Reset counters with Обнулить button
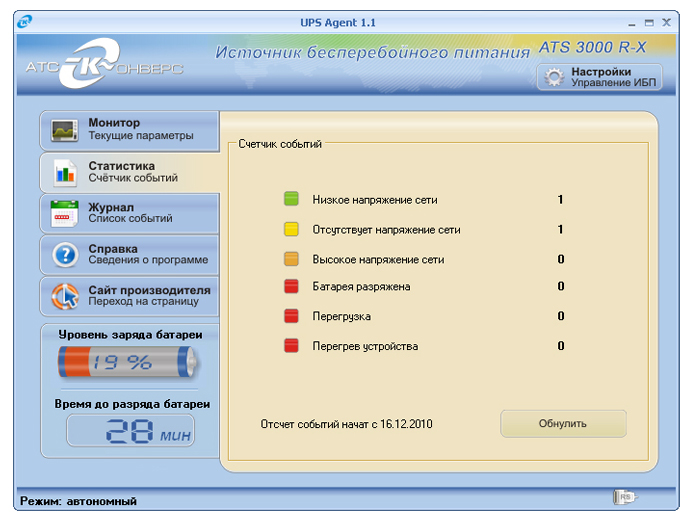This screenshot has width=692, height=520. tap(563, 424)
